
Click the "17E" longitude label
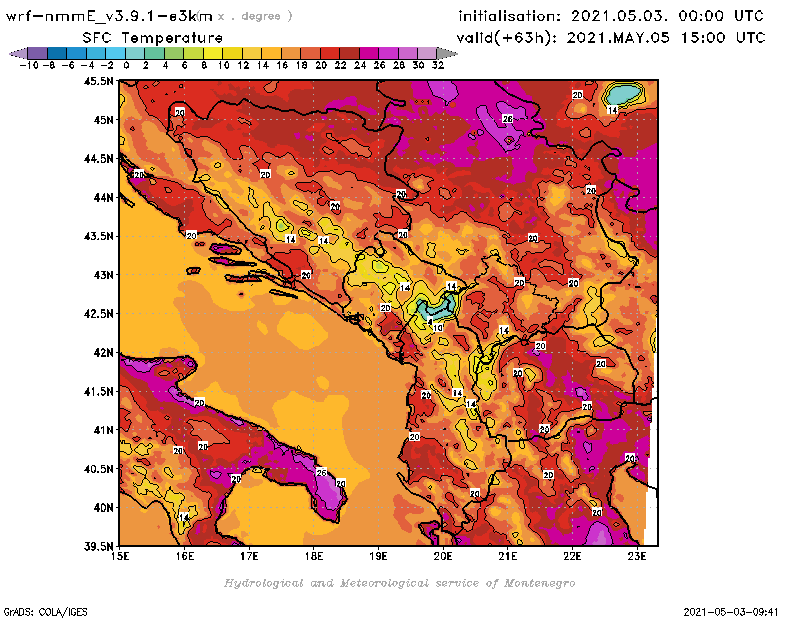(x=249, y=556)
